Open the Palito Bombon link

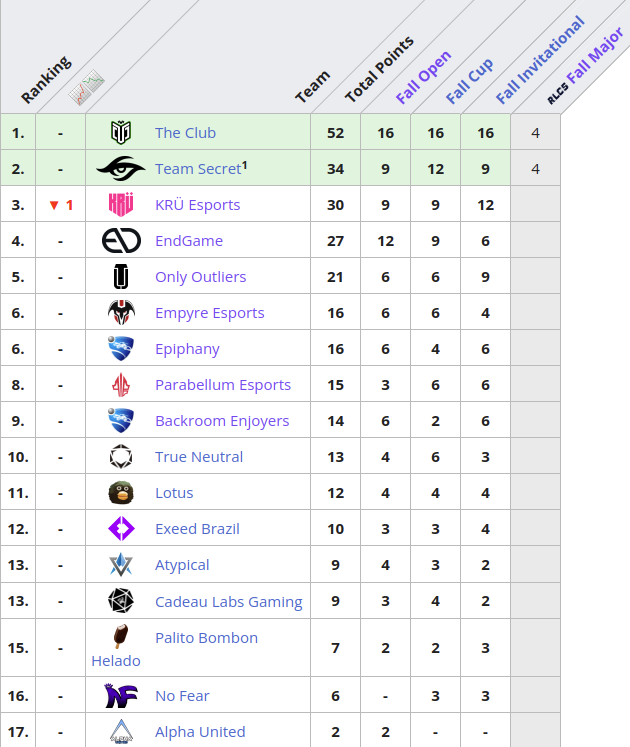206,637
